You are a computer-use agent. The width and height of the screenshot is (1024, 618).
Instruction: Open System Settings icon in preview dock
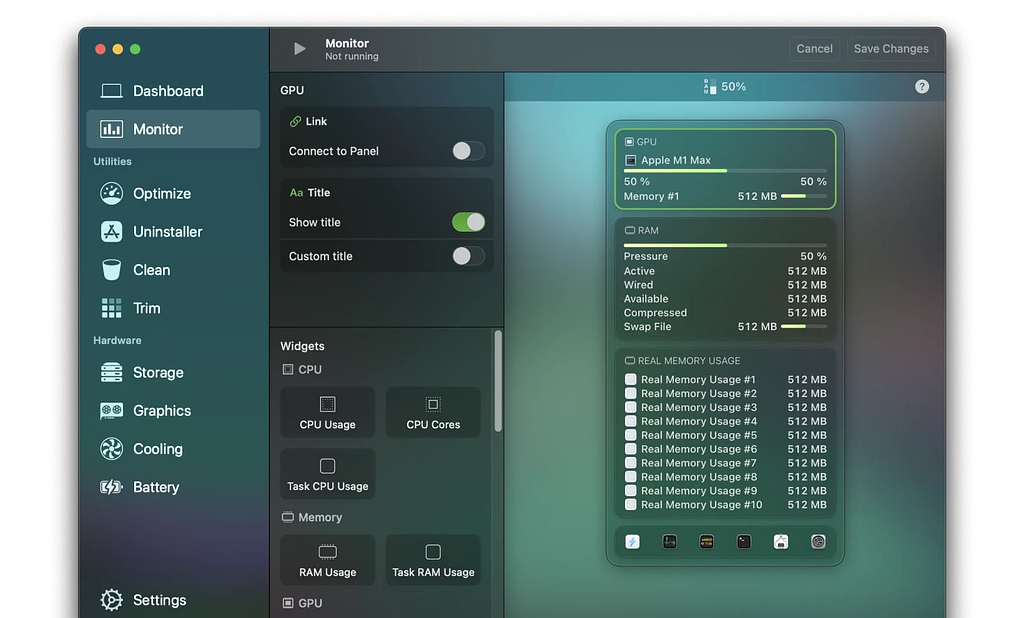[818, 542]
